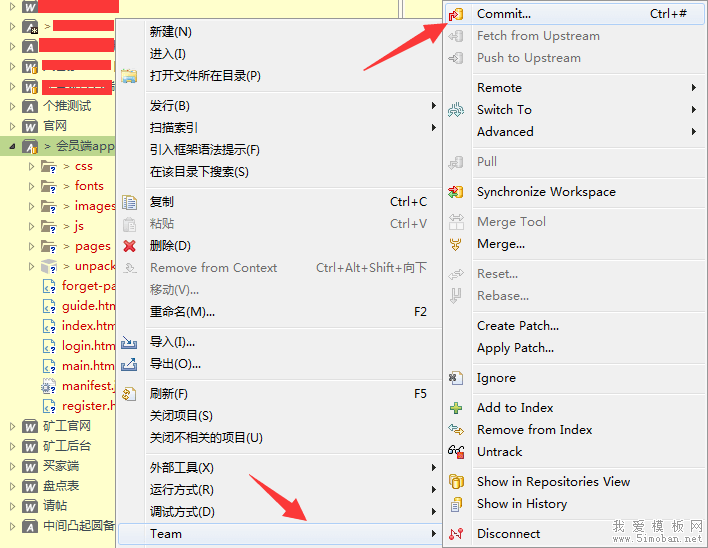Open the 运行方式(R) submenu
The image size is (708, 548).
coord(280,490)
